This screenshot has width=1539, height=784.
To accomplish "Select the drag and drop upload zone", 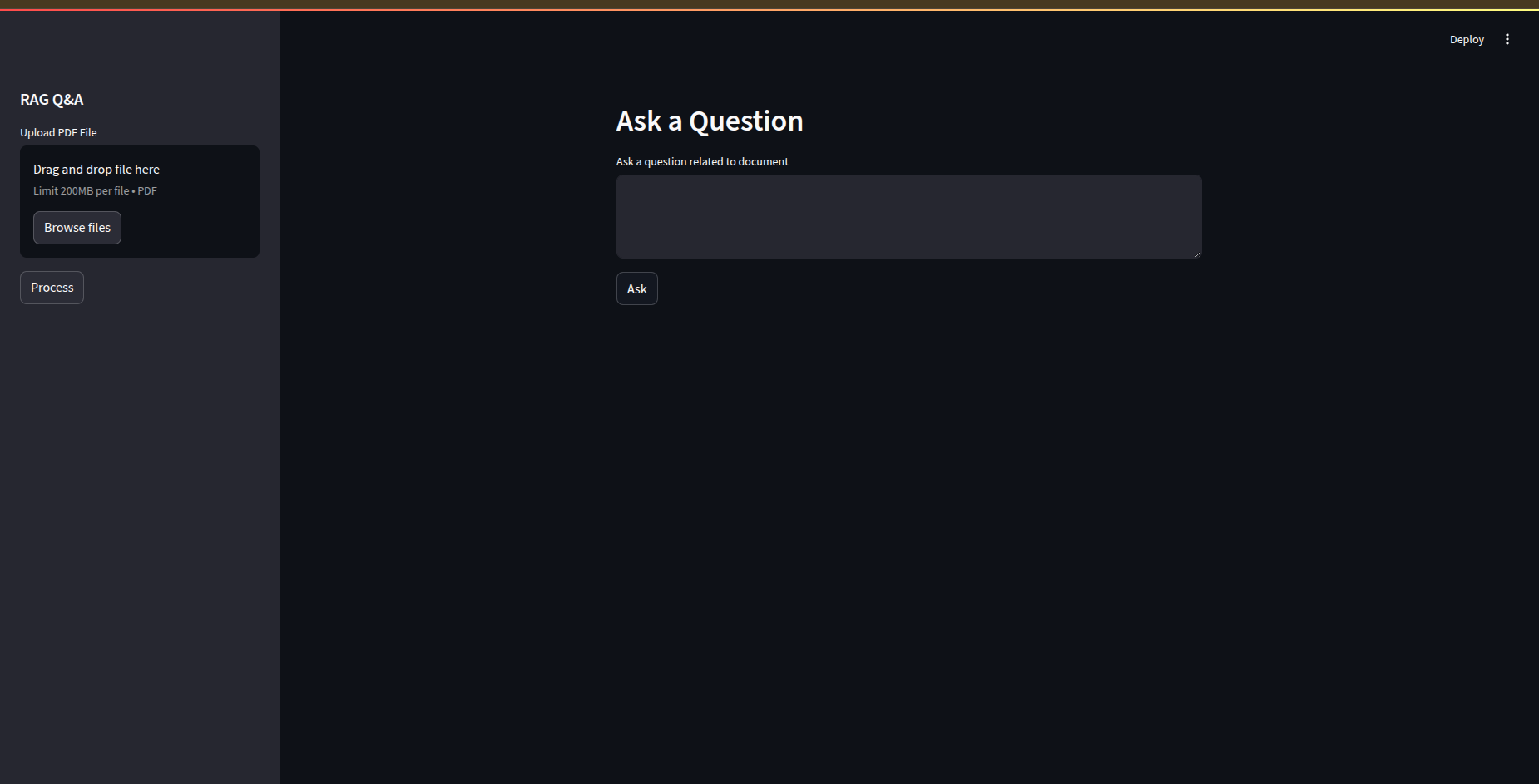I will pyautogui.click(x=139, y=202).
